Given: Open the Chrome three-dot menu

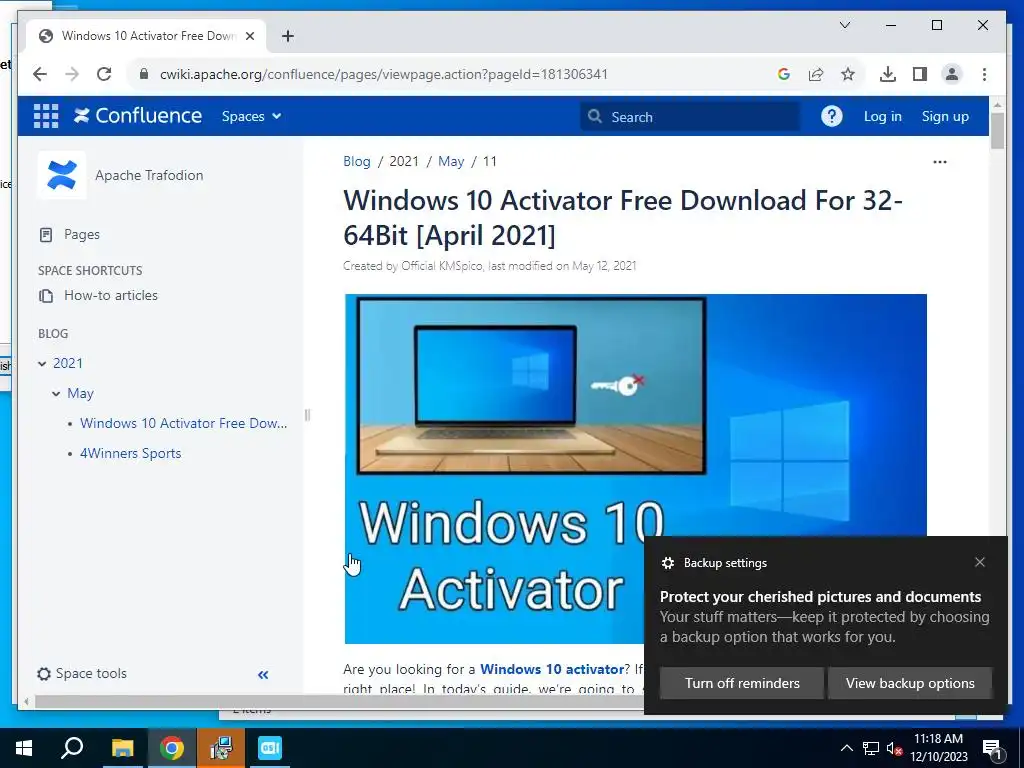Looking at the screenshot, I should pyautogui.click(x=984, y=74).
